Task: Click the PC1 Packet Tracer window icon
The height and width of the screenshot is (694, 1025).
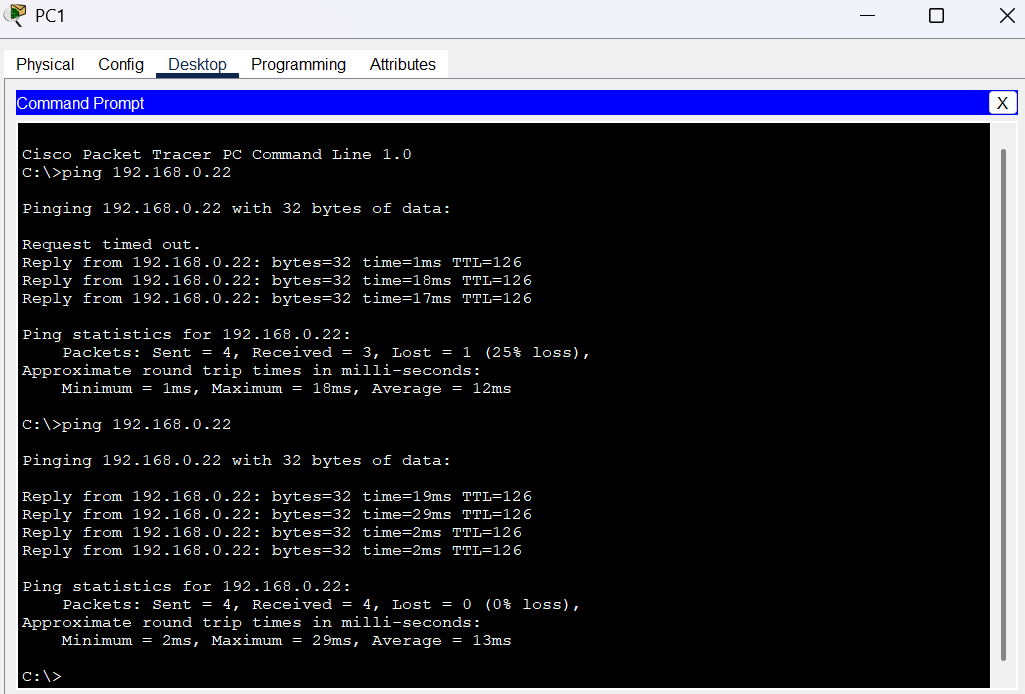Action: click(x=14, y=15)
